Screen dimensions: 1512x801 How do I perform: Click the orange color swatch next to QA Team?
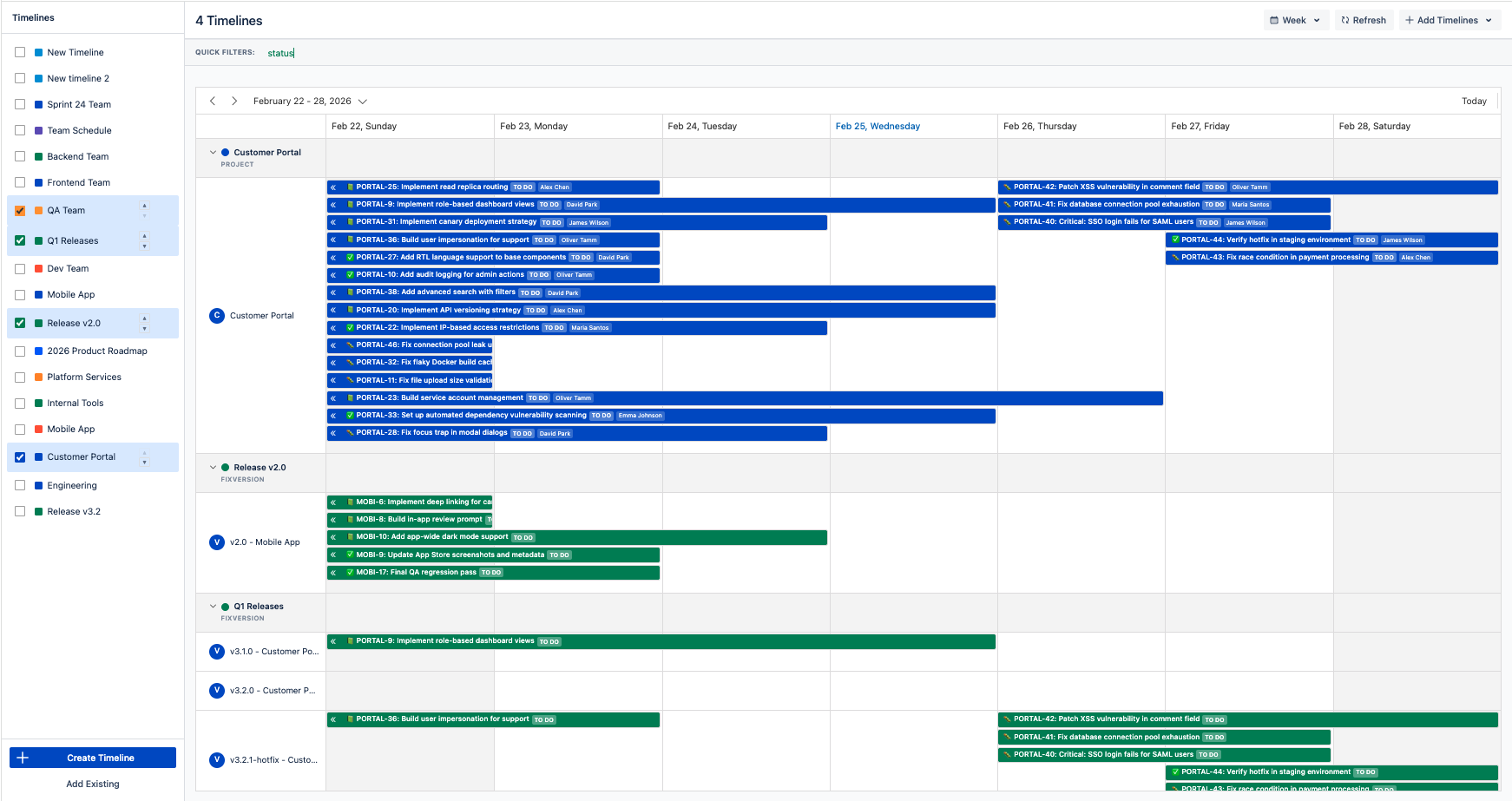click(38, 210)
